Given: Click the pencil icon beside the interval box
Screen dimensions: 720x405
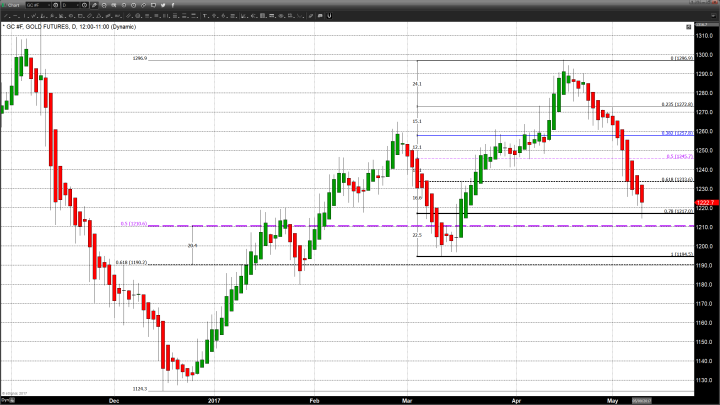Looking at the screenshot, I should pyautogui.click(x=93, y=6).
